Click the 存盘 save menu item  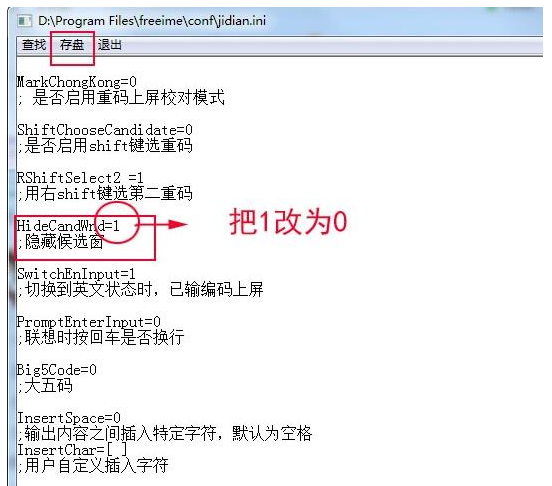[x=72, y=45]
